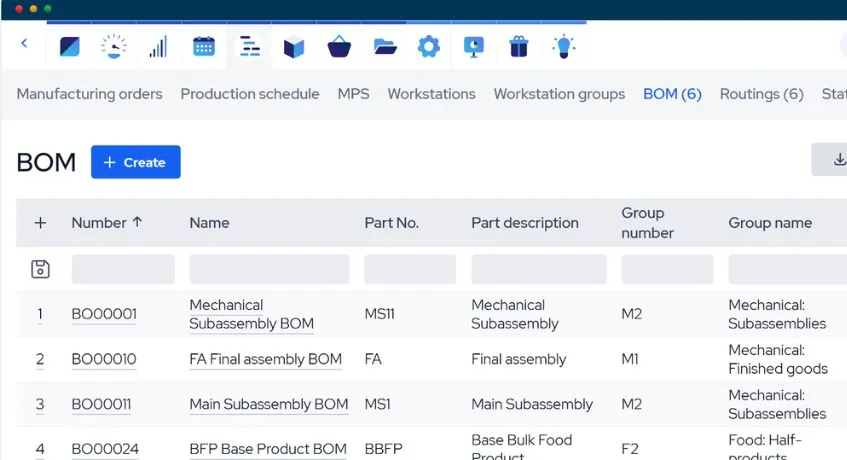Open the Routings (6) tab
Image resolution: width=847 pixels, height=460 pixels.
pyautogui.click(x=762, y=94)
